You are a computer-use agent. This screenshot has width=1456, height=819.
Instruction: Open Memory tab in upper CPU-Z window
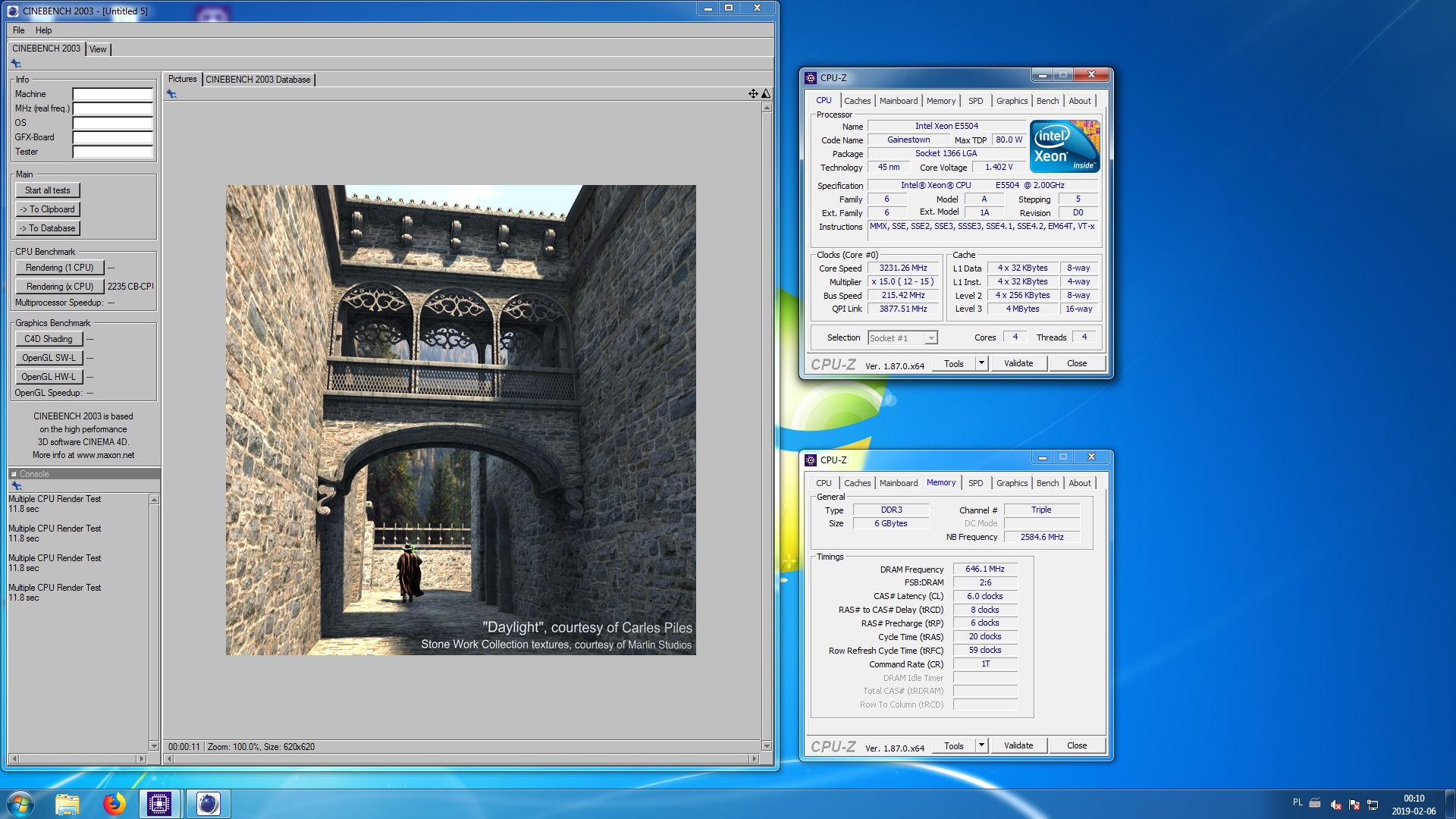[x=941, y=101]
